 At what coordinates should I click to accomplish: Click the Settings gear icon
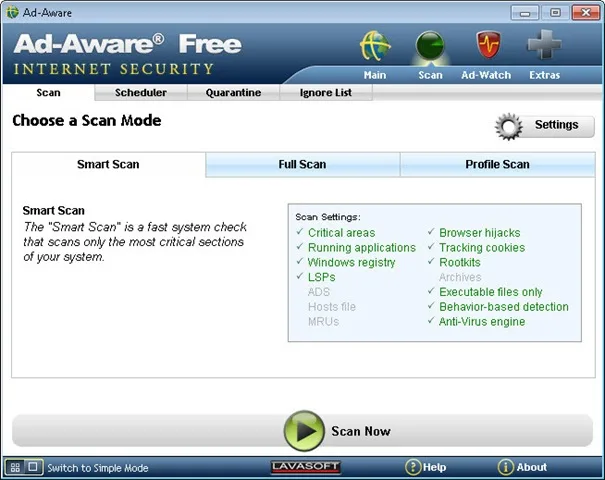pos(509,127)
